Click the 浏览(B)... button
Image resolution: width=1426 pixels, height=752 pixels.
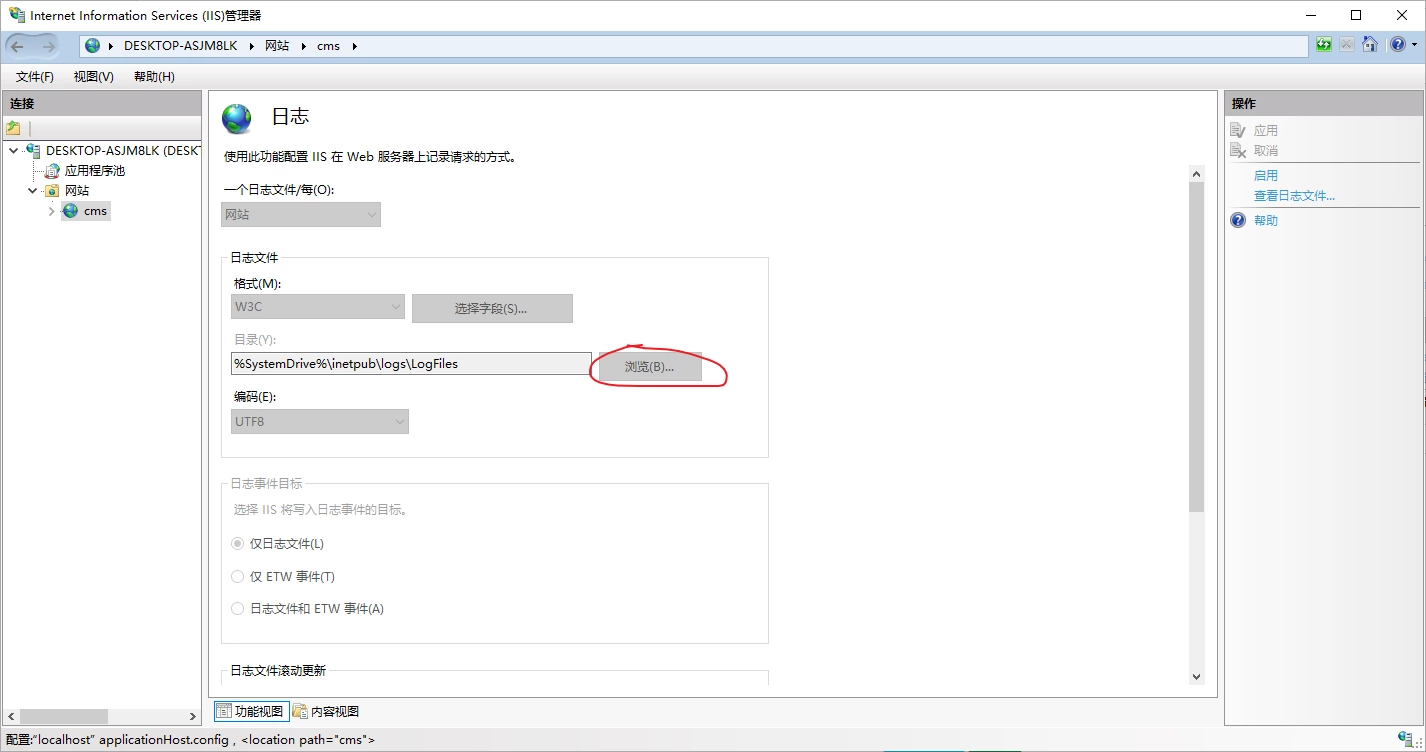tap(650, 366)
